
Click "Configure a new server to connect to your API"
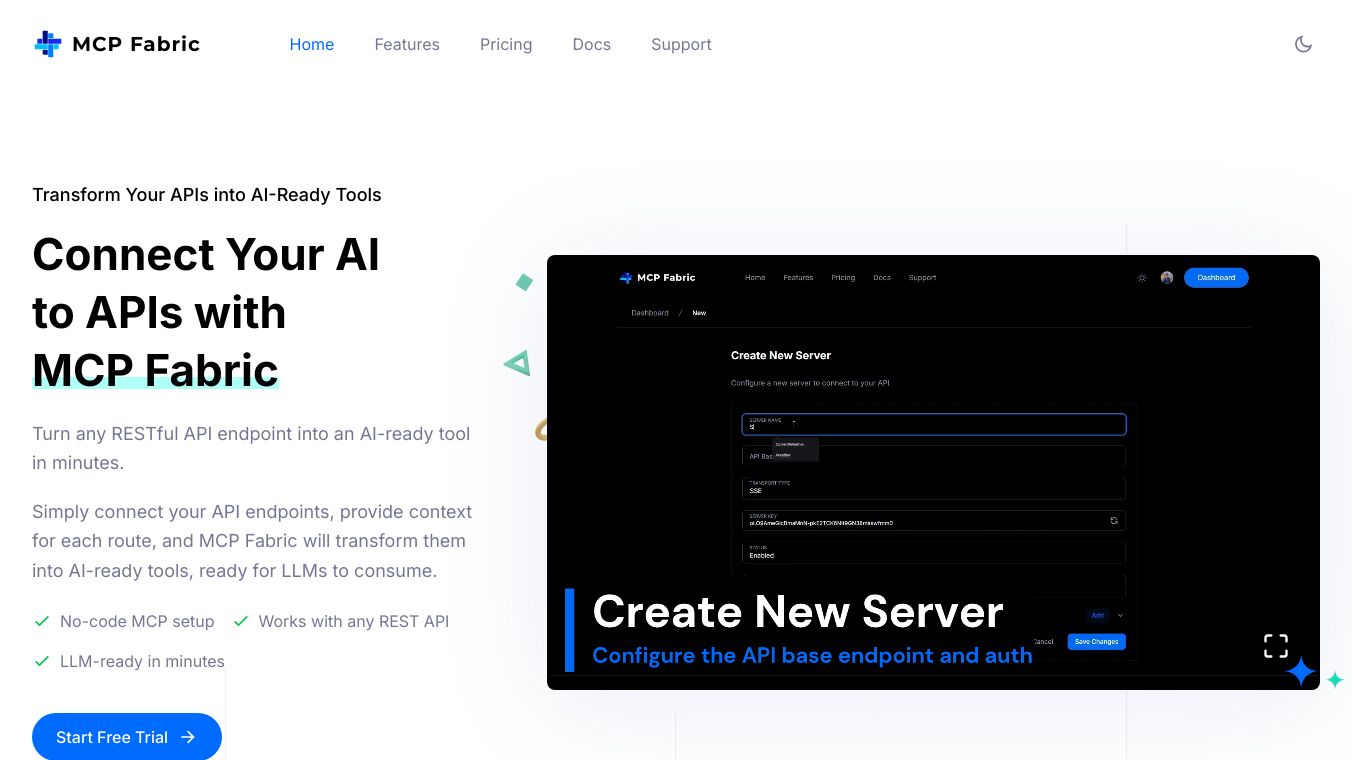(810, 383)
